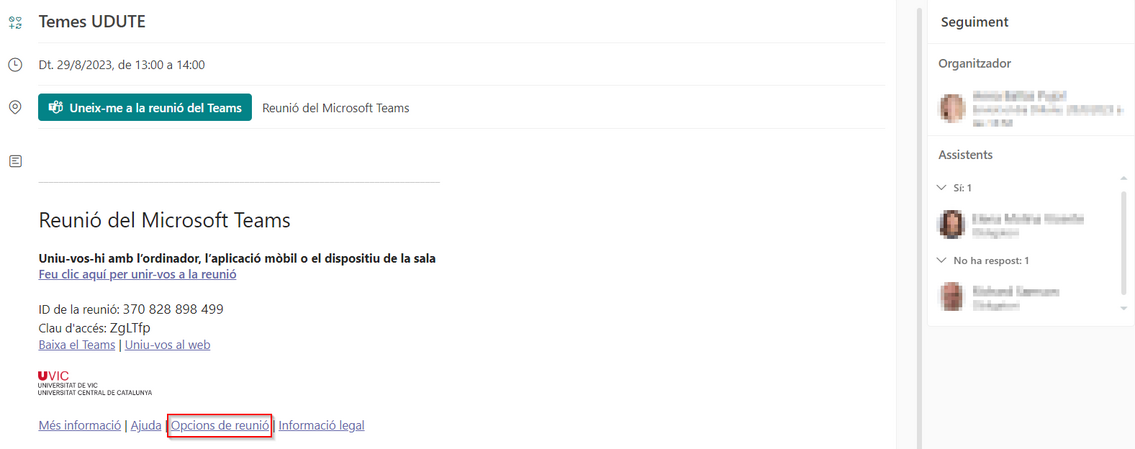
Task: Join with 'Uneix-me a la reunió del Teams'
Action: (x=145, y=107)
